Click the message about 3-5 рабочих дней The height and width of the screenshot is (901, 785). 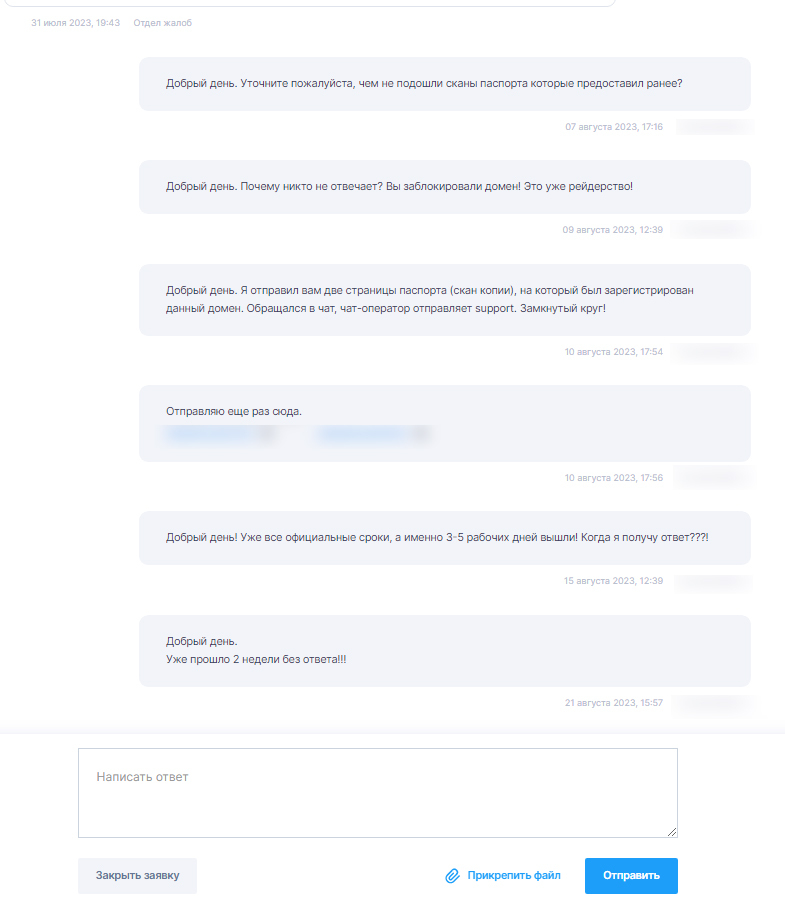[445, 538]
